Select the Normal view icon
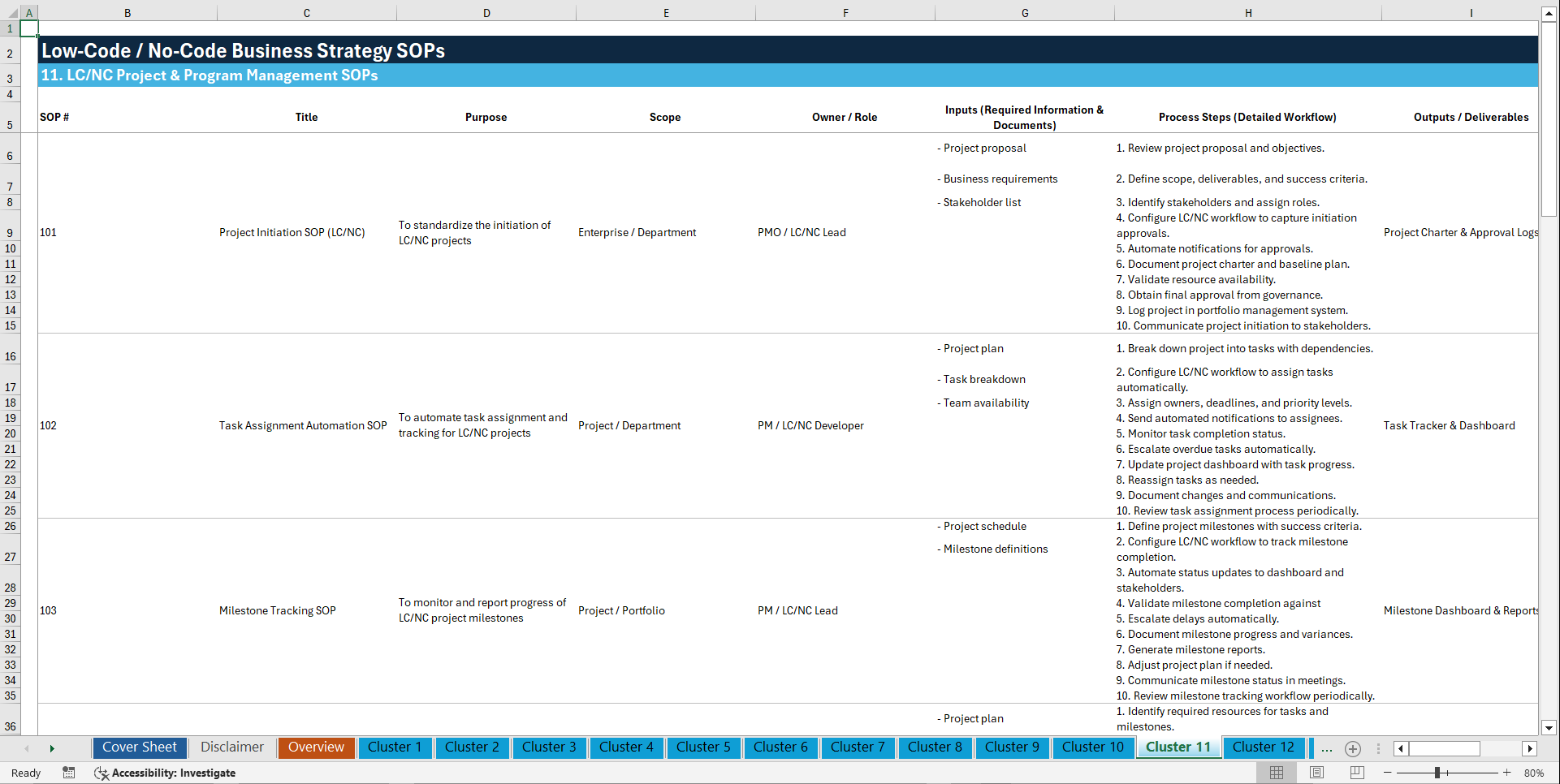Image resolution: width=1560 pixels, height=784 pixels. 1276,773
